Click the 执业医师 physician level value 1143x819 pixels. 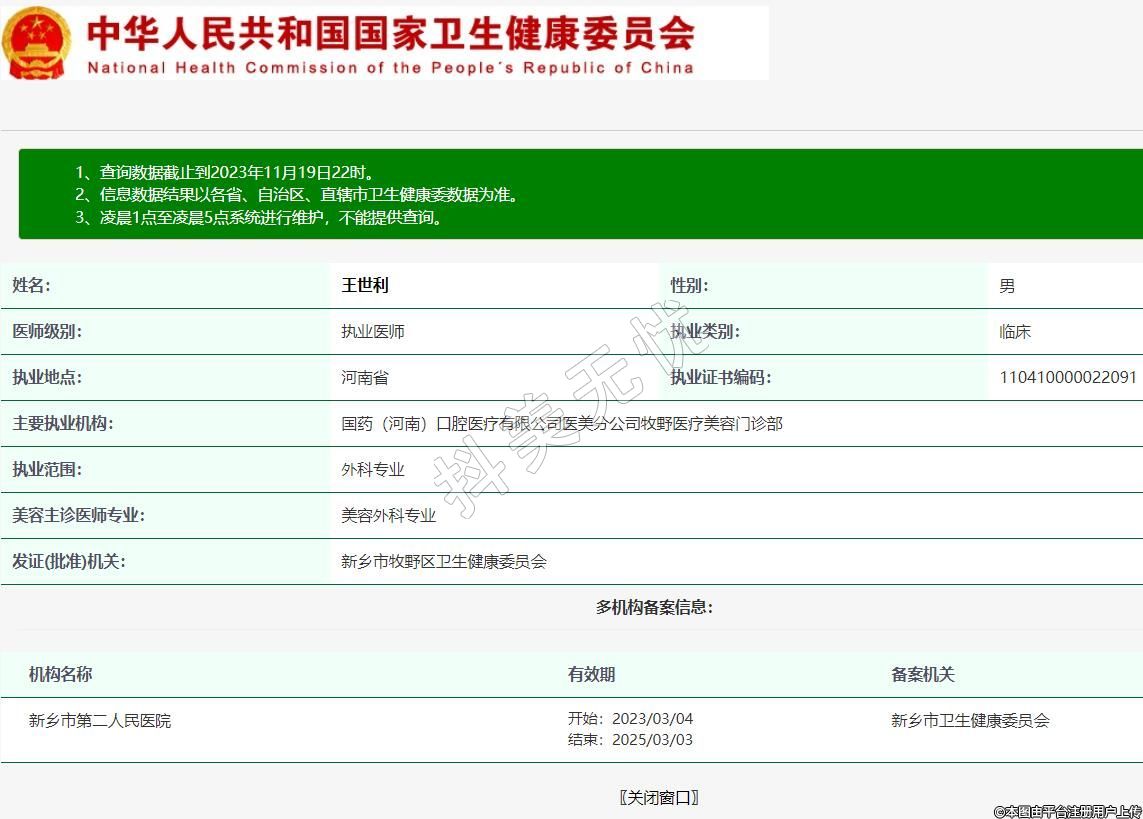tap(373, 331)
